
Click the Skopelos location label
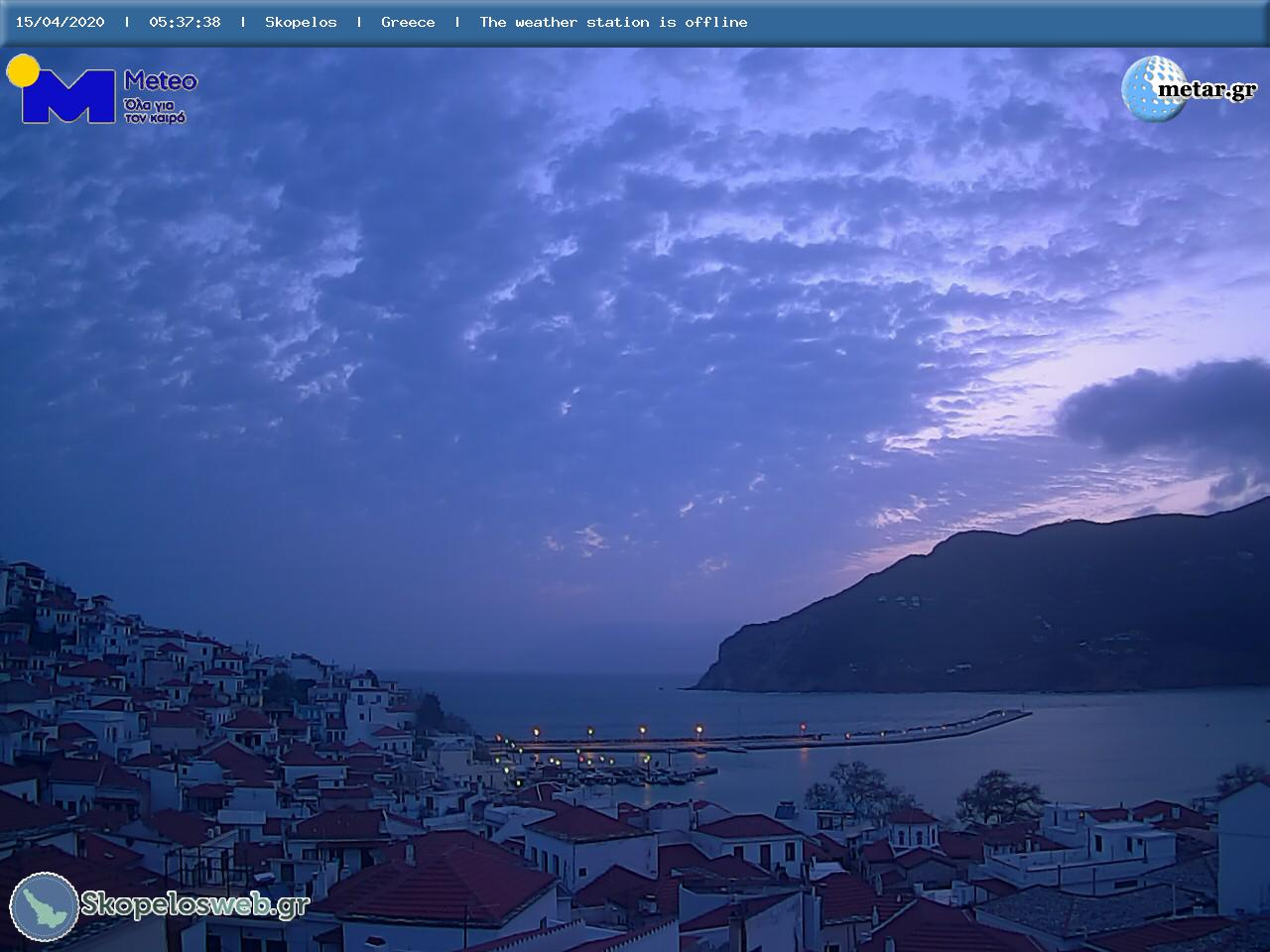pos(301,22)
